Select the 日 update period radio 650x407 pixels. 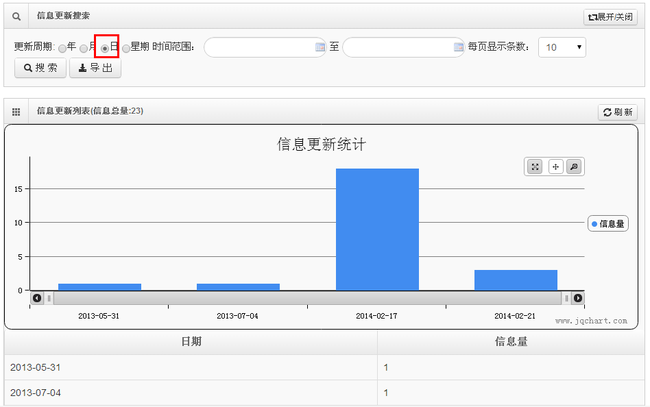pyautogui.click(x=105, y=48)
